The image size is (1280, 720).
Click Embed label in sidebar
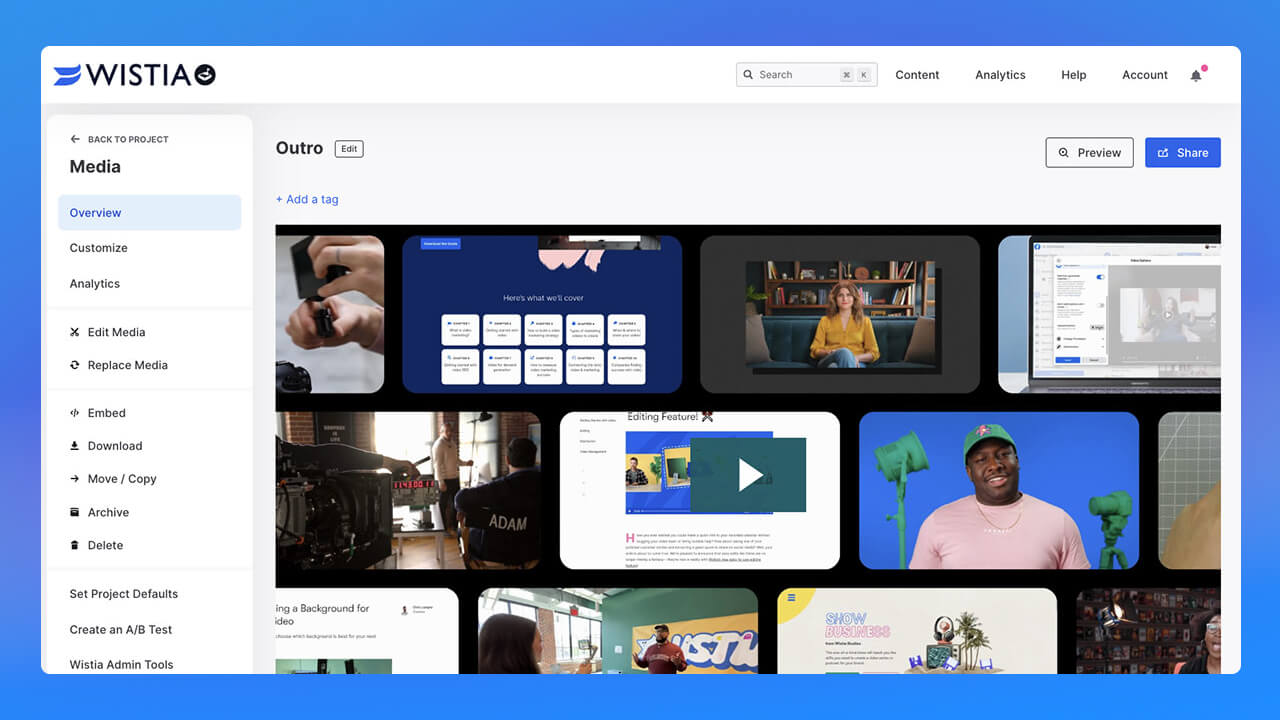coord(107,413)
